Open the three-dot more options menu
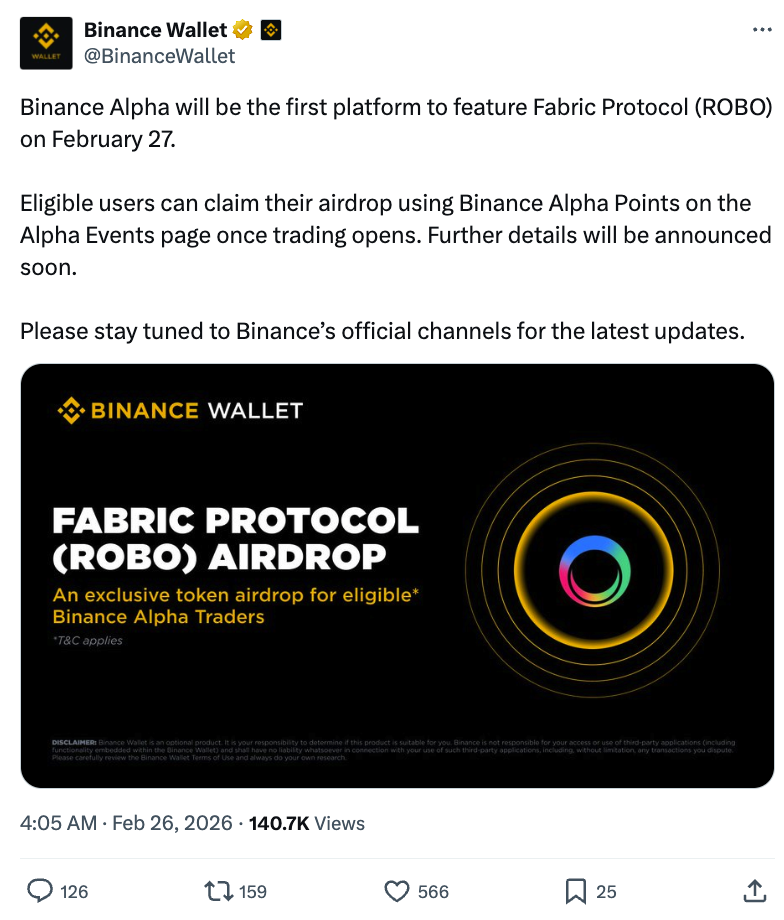This screenshot has width=784, height=920. pyautogui.click(x=762, y=30)
